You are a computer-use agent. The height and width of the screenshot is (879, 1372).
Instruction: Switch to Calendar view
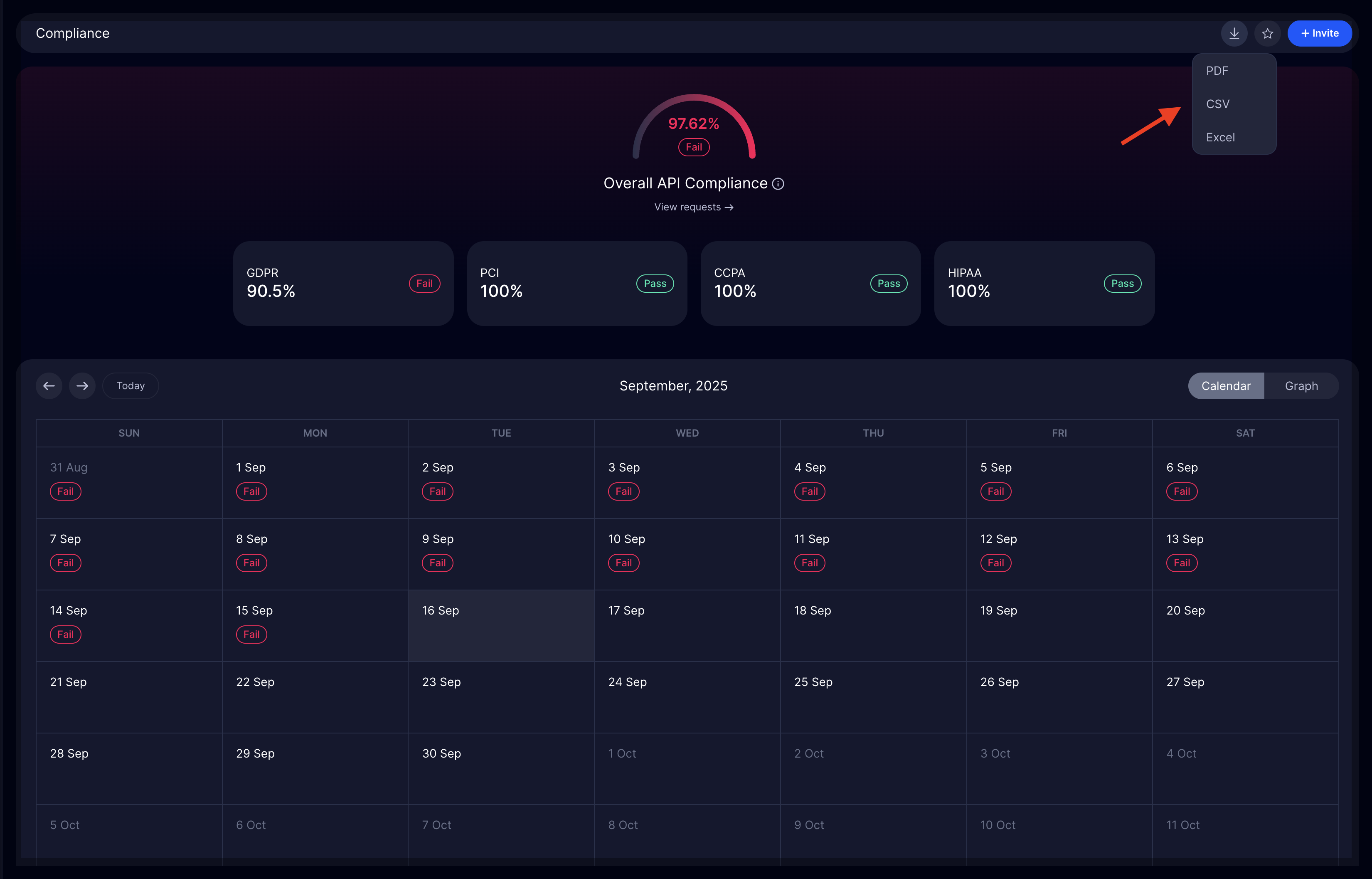click(1225, 386)
